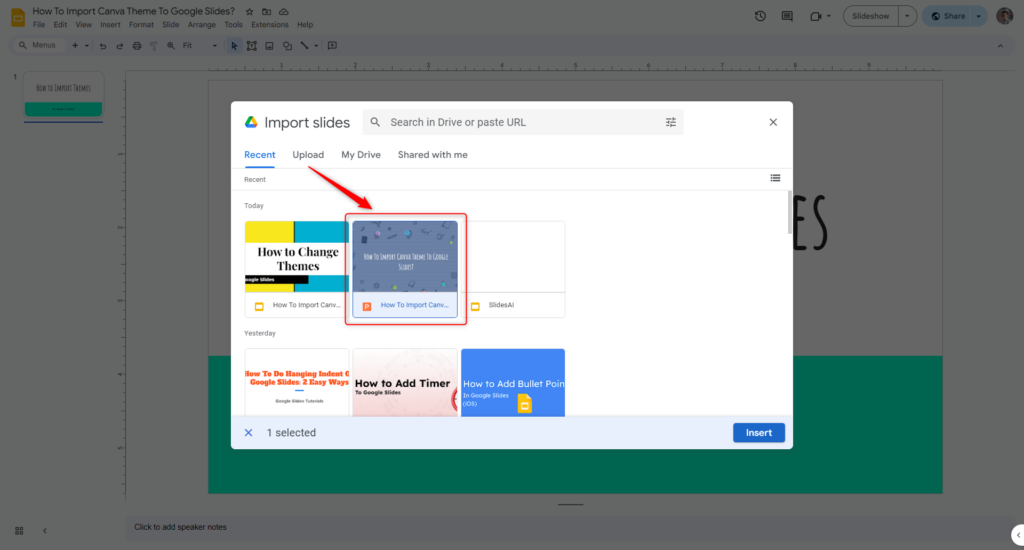Image resolution: width=1024 pixels, height=550 pixels.
Task: Click the print icon in toolbar
Action: [136, 46]
